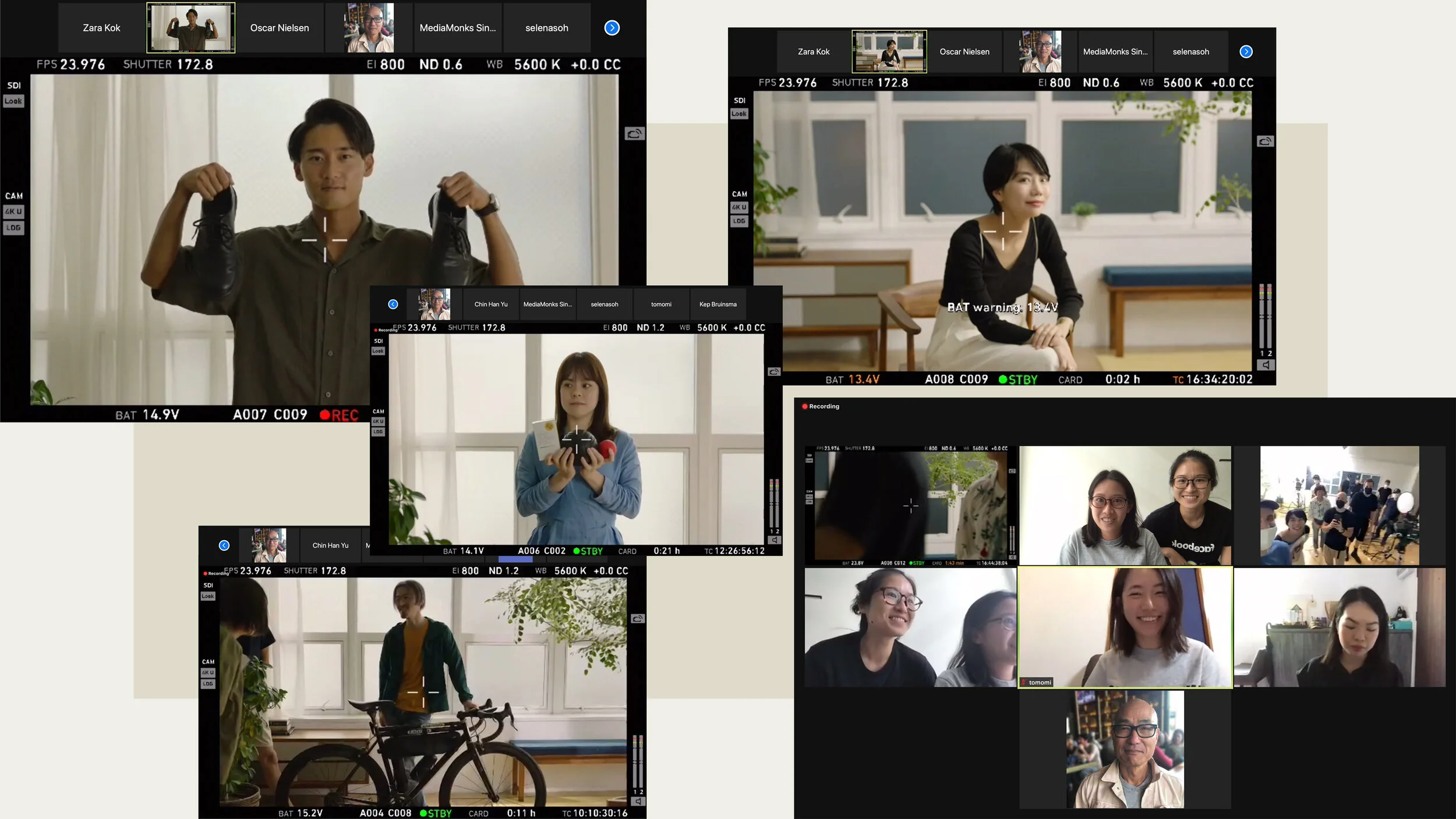Select the Zara Kok tile in the top-right window
The width and height of the screenshot is (1456, 819).
(x=814, y=52)
